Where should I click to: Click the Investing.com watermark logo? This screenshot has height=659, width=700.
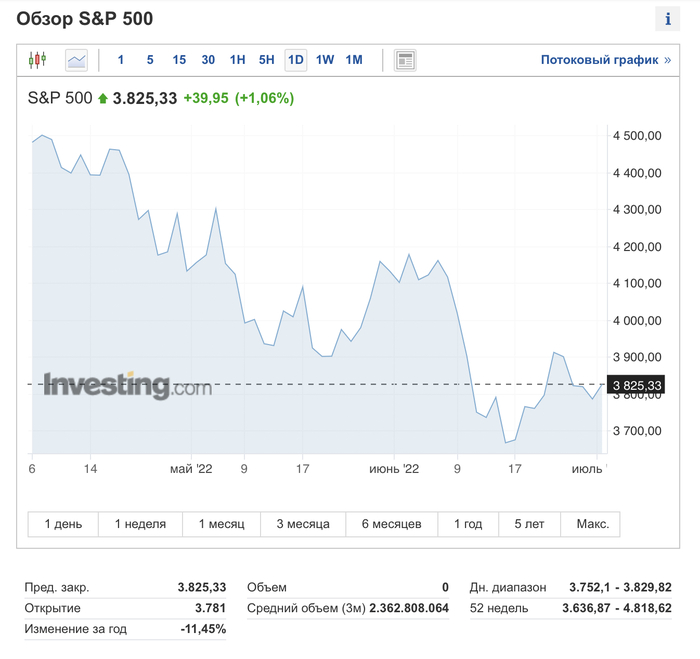(x=127, y=385)
